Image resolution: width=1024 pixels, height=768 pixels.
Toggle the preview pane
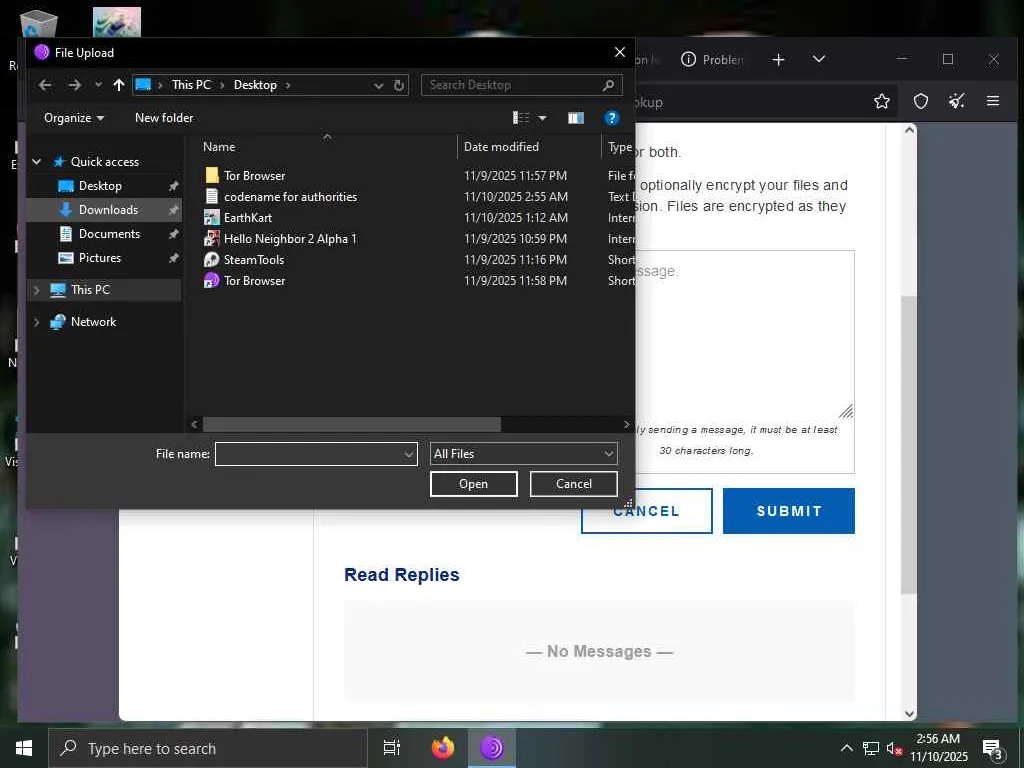point(575,118)
